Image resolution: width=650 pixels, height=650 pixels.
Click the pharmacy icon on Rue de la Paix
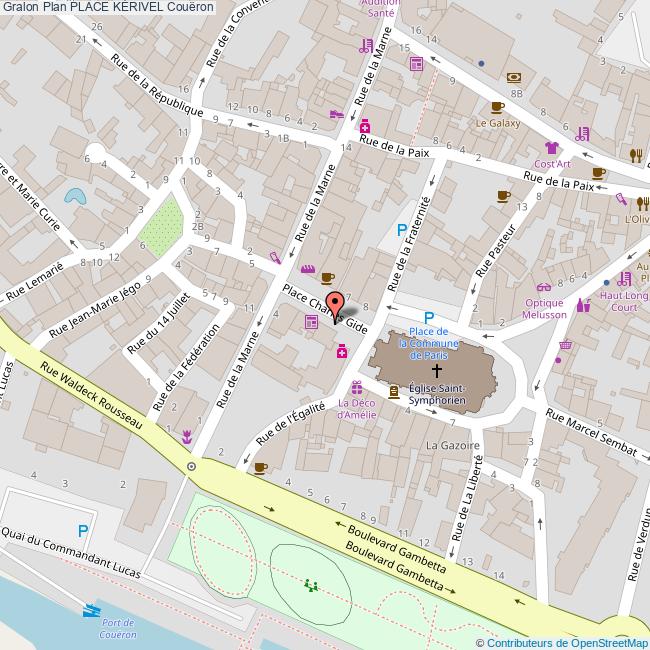click(x=366, y=127)
